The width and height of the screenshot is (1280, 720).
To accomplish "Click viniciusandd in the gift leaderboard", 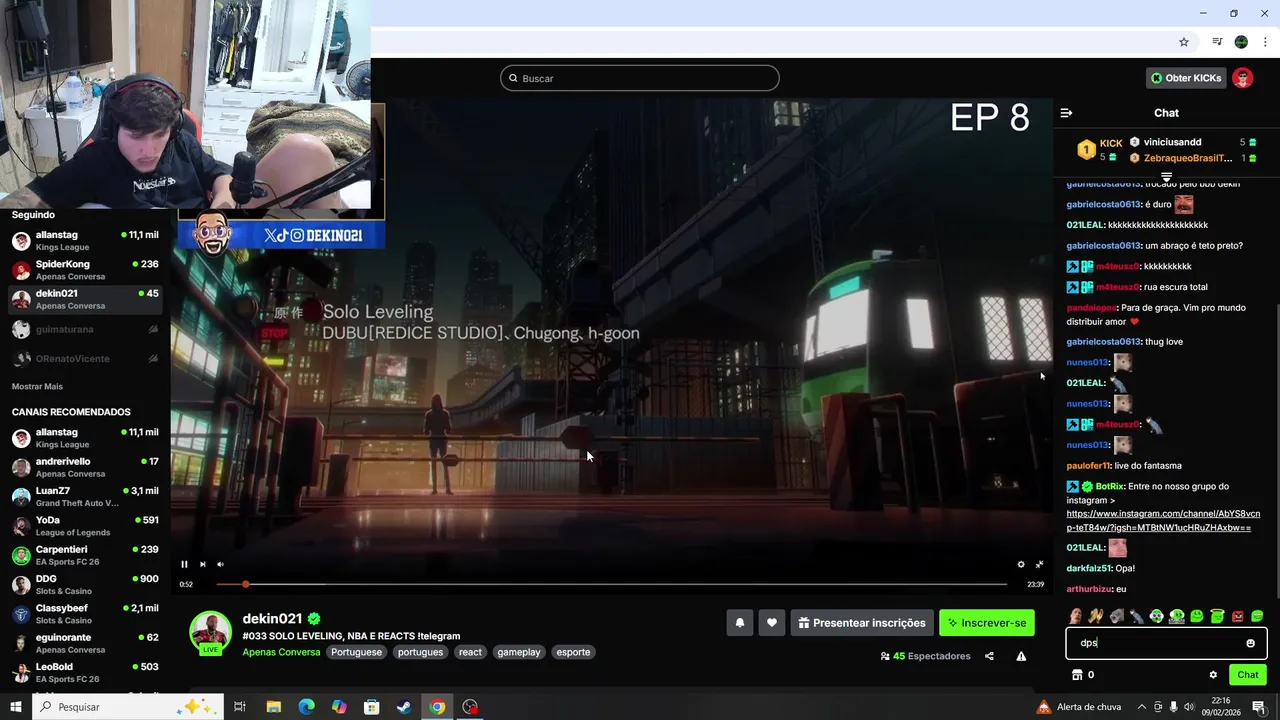I will coord(1172,142).
